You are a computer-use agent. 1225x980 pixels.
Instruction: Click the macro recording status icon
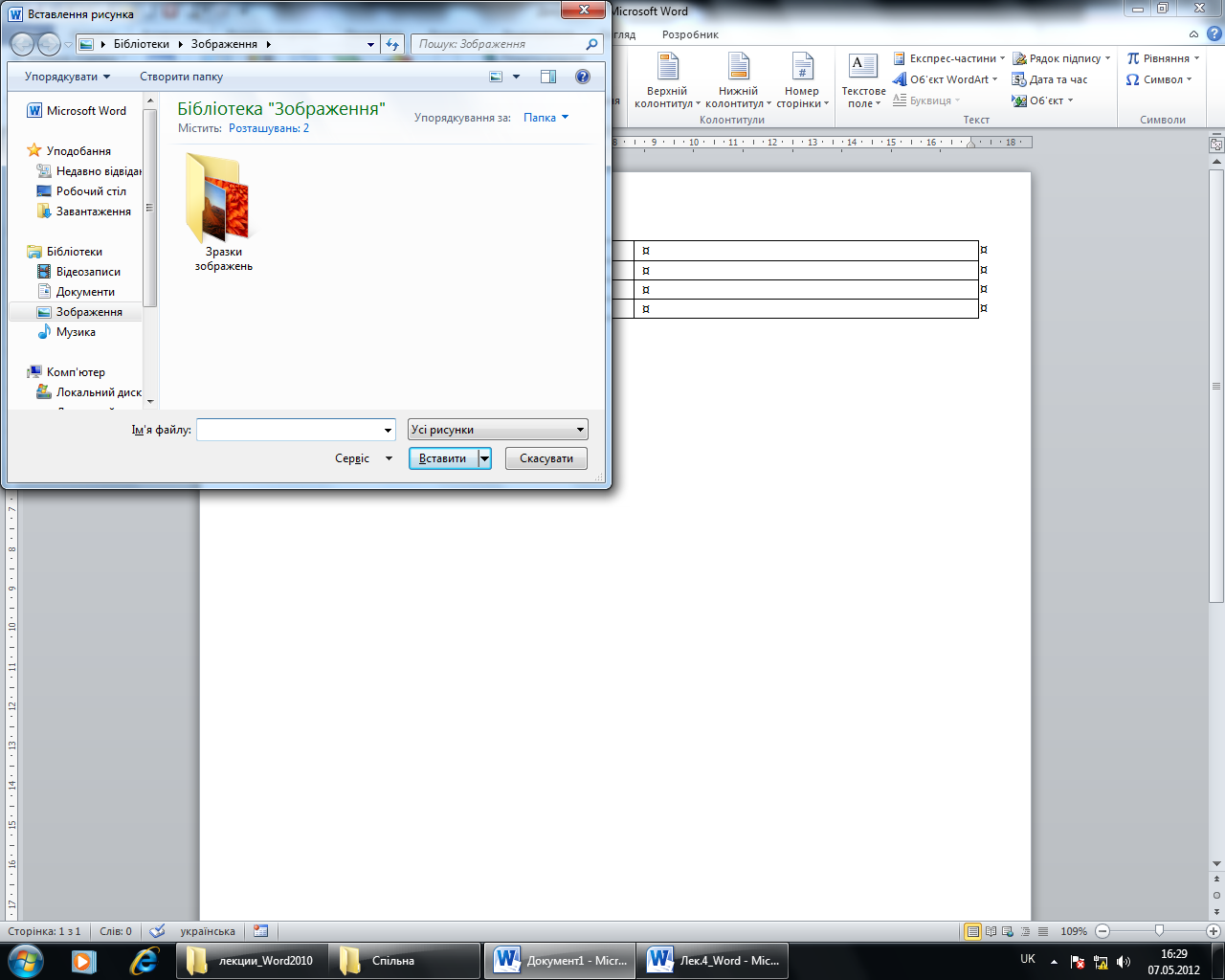pos(260,931)
